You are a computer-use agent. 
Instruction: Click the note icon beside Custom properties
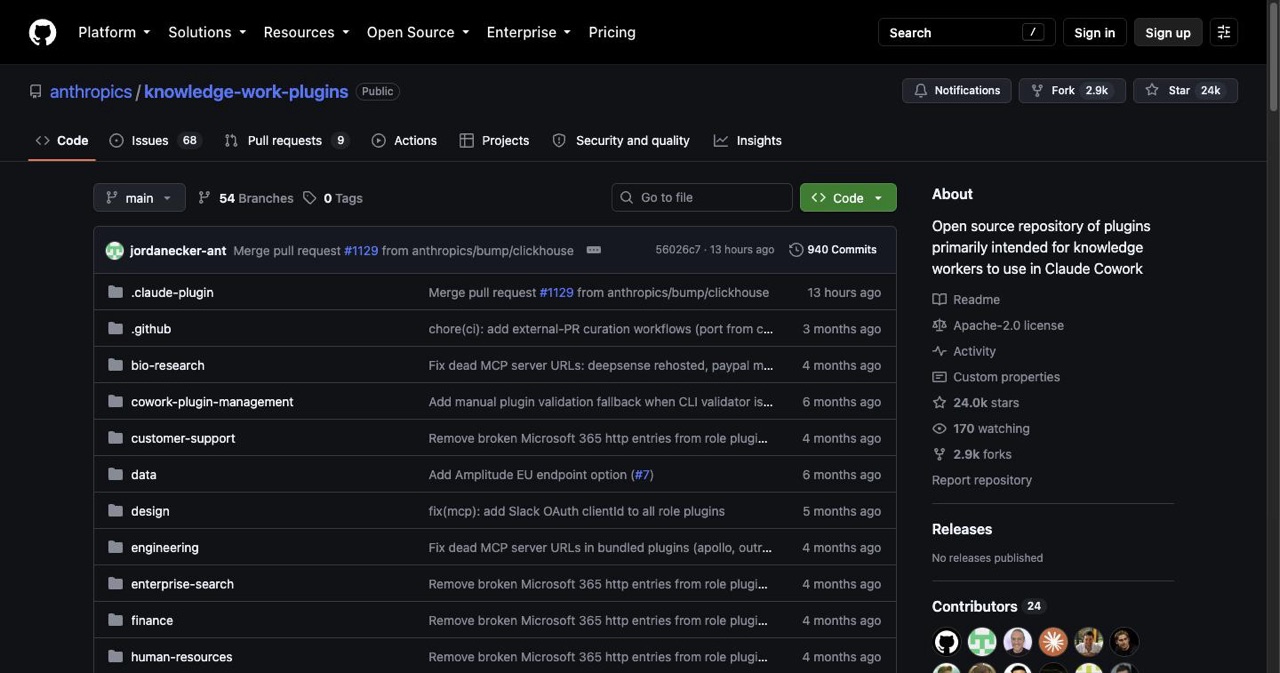939,377
